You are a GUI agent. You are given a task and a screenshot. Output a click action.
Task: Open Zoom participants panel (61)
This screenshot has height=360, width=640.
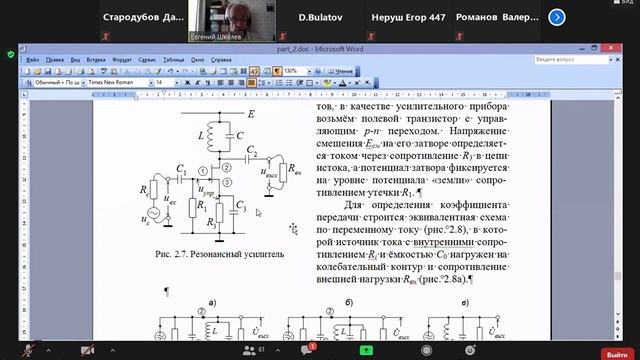tap(254, 350)
